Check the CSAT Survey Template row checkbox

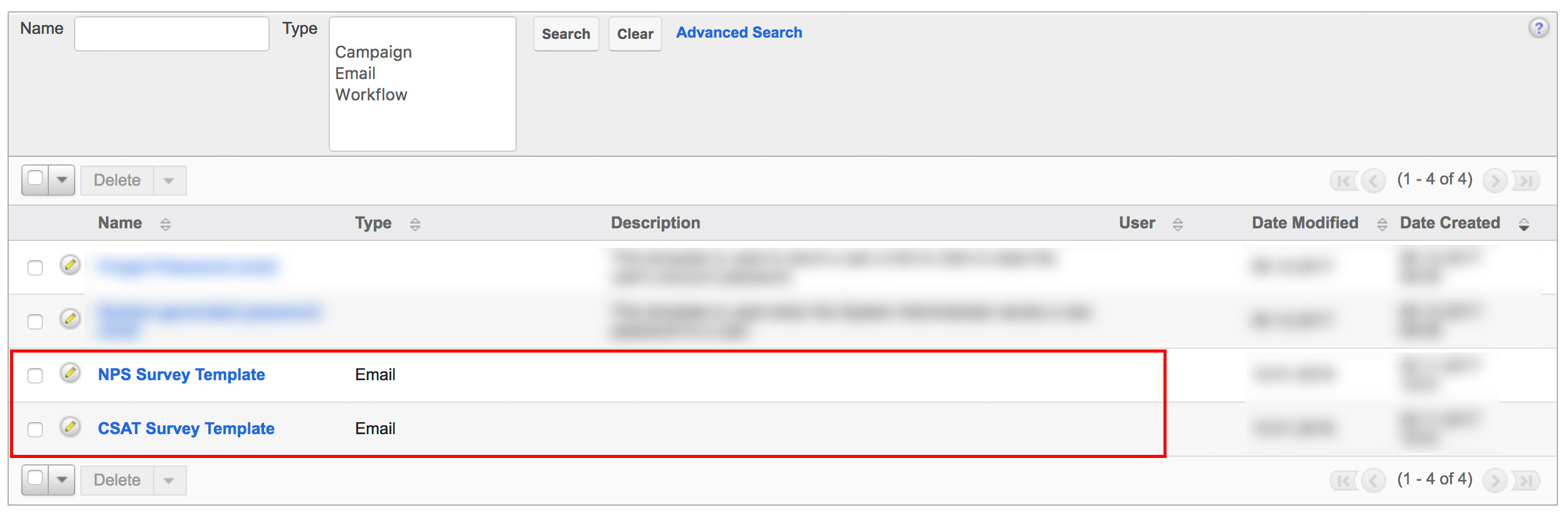click(x=35, y=429)
